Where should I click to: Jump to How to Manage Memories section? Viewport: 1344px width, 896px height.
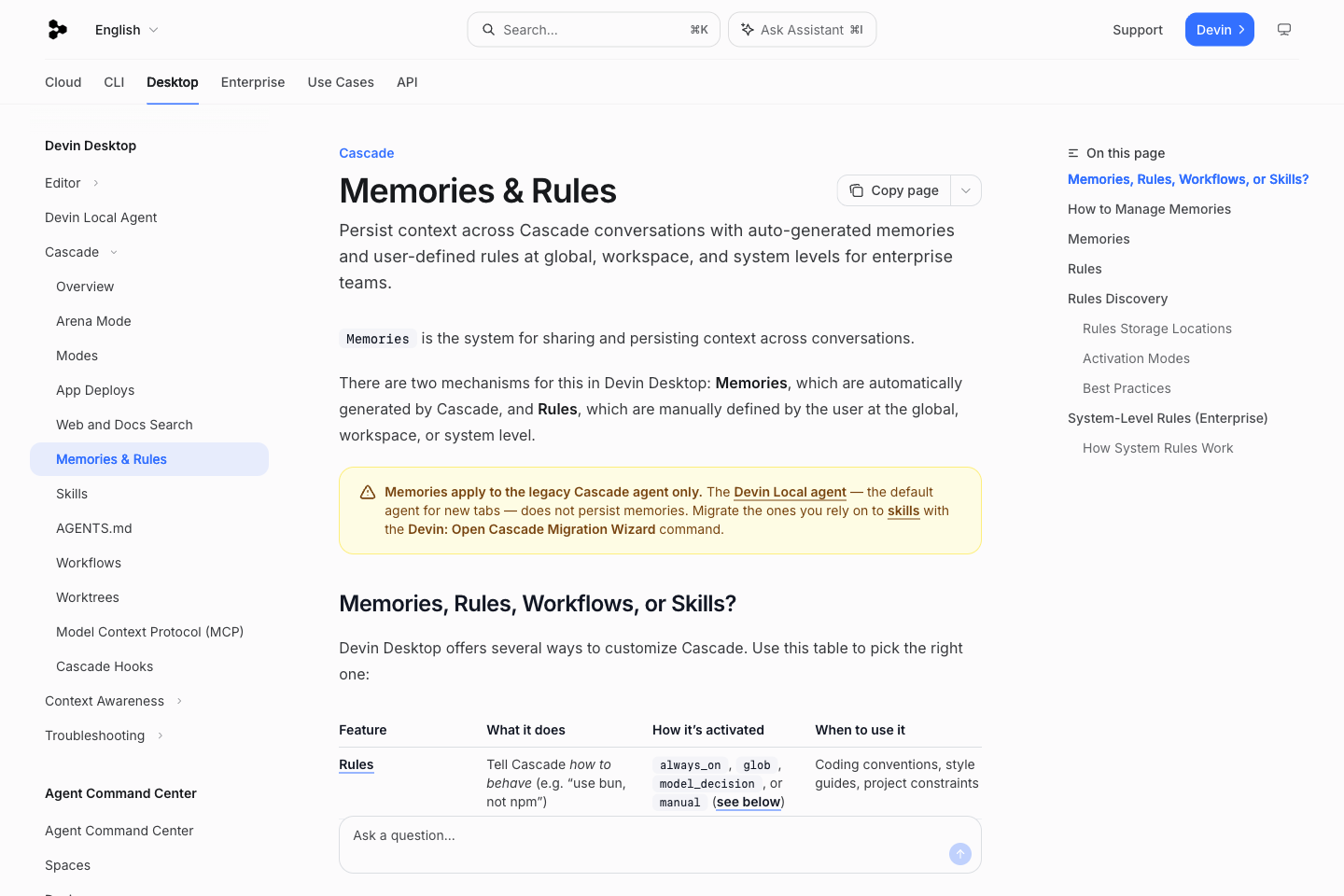pos(1149,209)
